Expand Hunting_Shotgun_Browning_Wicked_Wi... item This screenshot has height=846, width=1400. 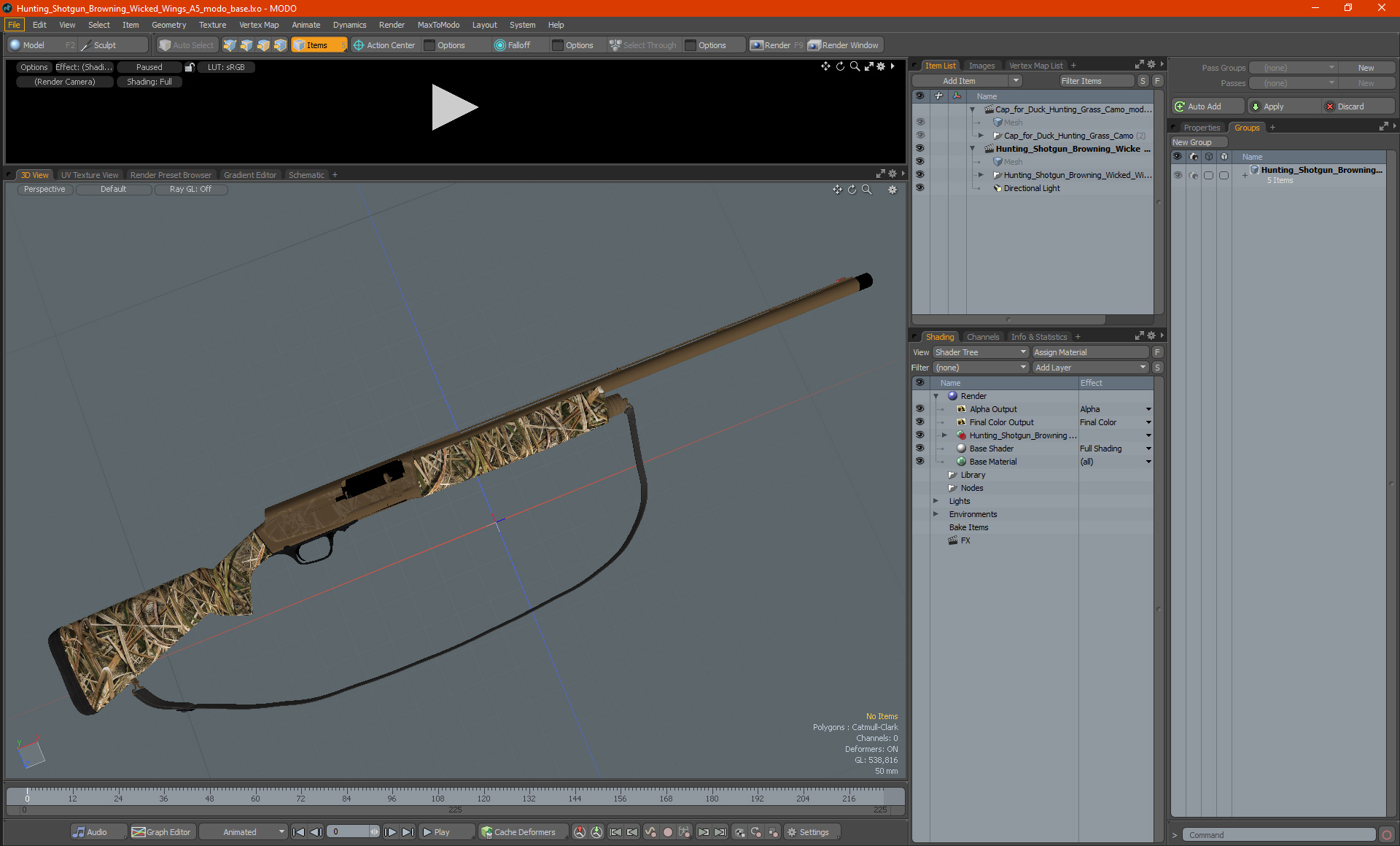point(981,175)
